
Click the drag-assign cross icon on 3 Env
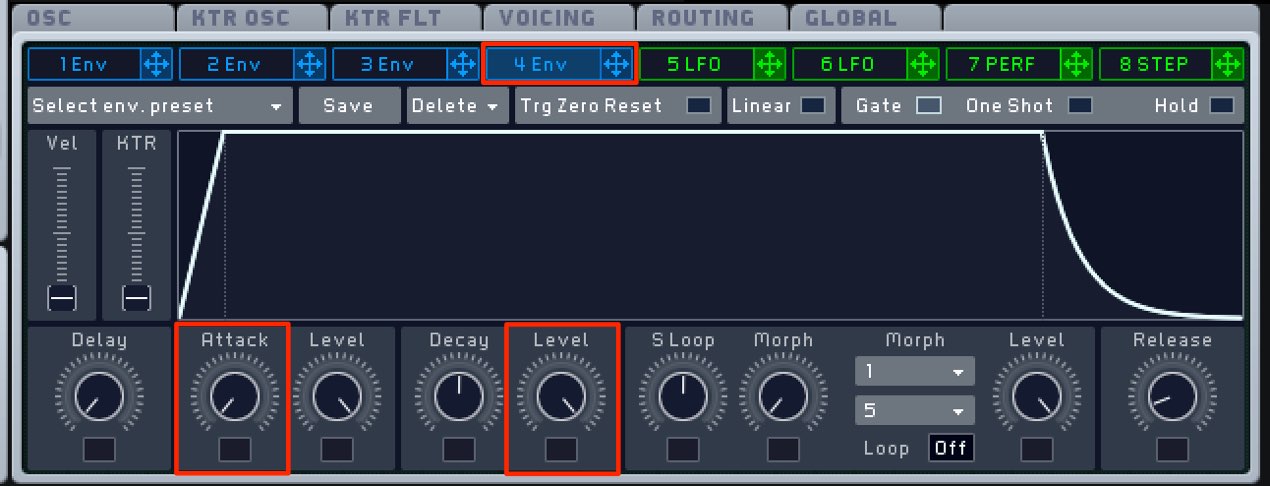pos(462,65)
